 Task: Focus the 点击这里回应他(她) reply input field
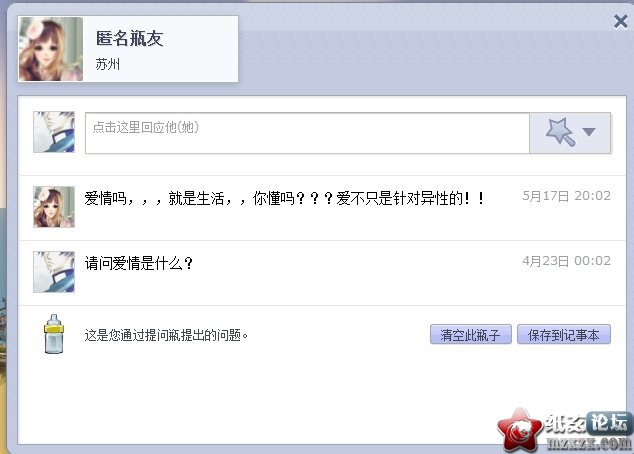(x=307, y=133)
